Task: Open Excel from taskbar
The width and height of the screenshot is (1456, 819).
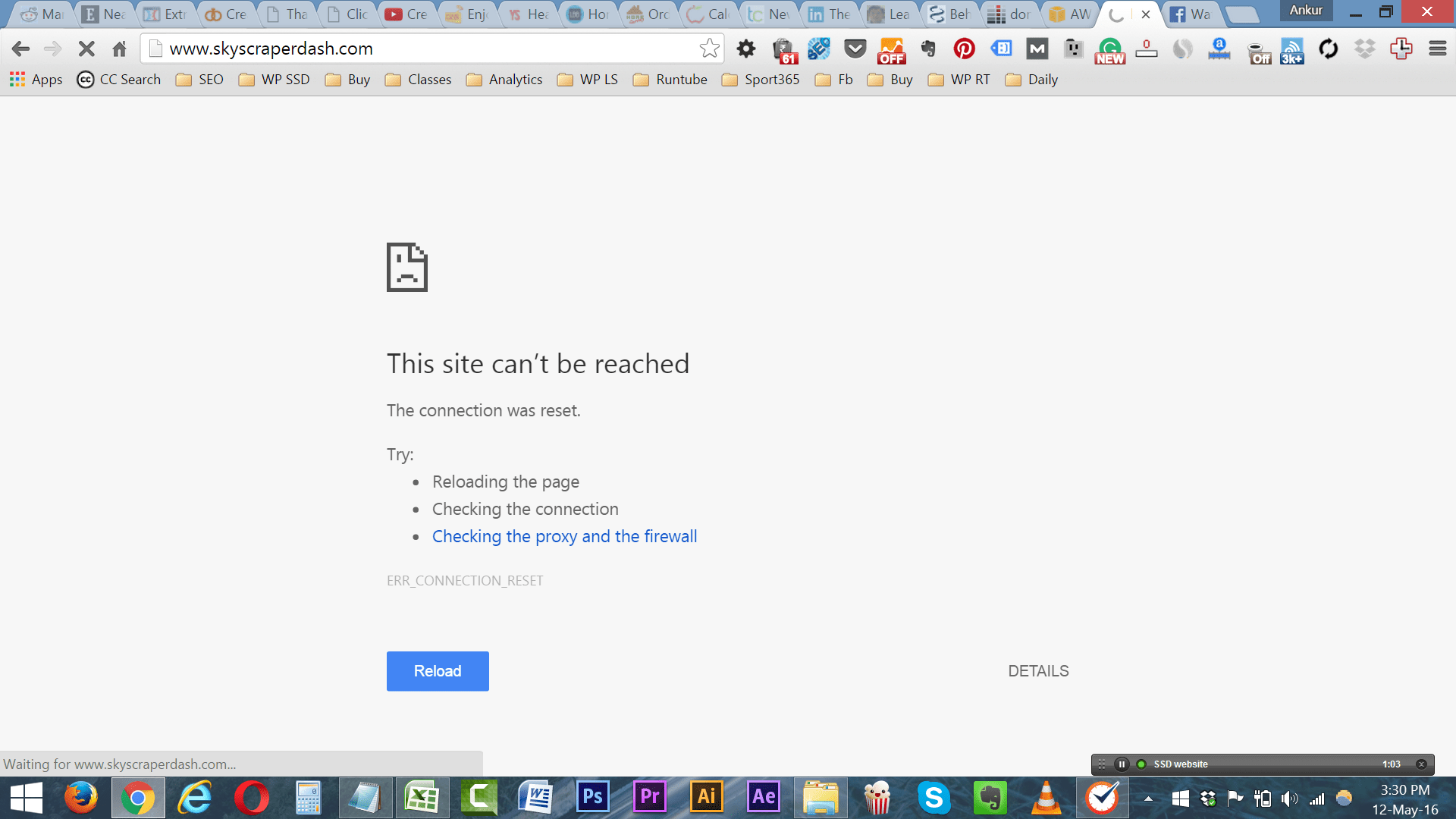Action: coord(422,798)
